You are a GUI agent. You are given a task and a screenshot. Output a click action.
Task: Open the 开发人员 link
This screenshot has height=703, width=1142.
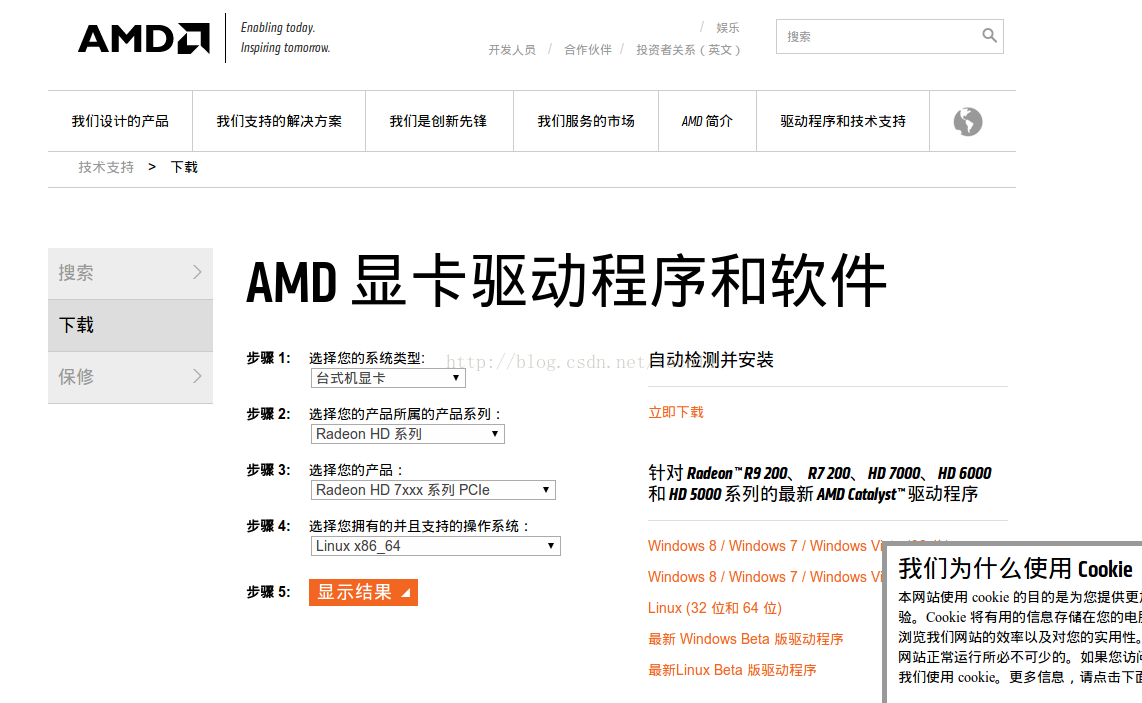click(x=511, y=50)
